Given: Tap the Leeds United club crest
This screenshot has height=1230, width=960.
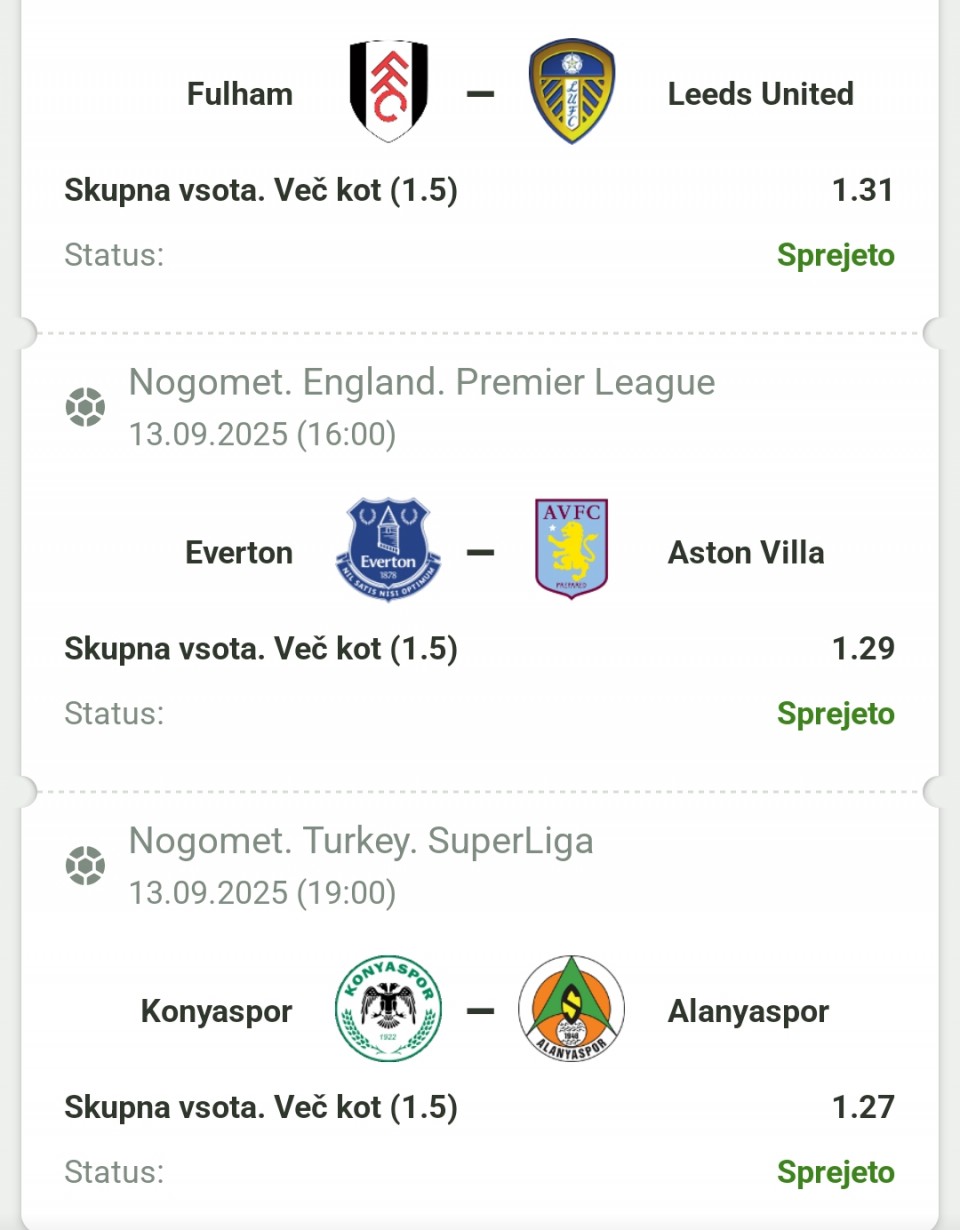Looking at the screenshot, I should [x=571, y=91].
